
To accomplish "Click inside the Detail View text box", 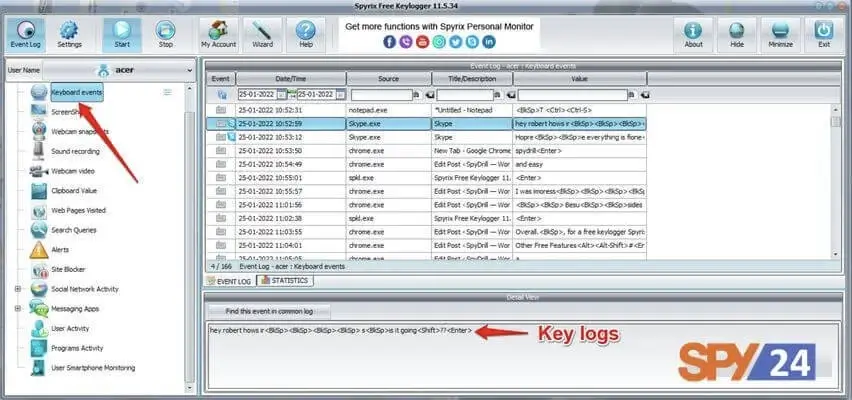I will click(x=524, y=356).
